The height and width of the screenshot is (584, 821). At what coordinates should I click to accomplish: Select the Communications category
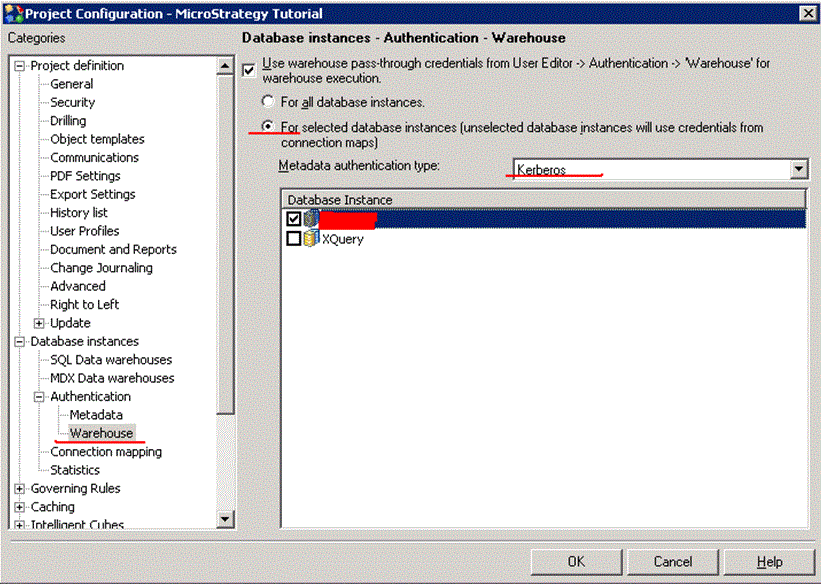(x=94, y=157)
